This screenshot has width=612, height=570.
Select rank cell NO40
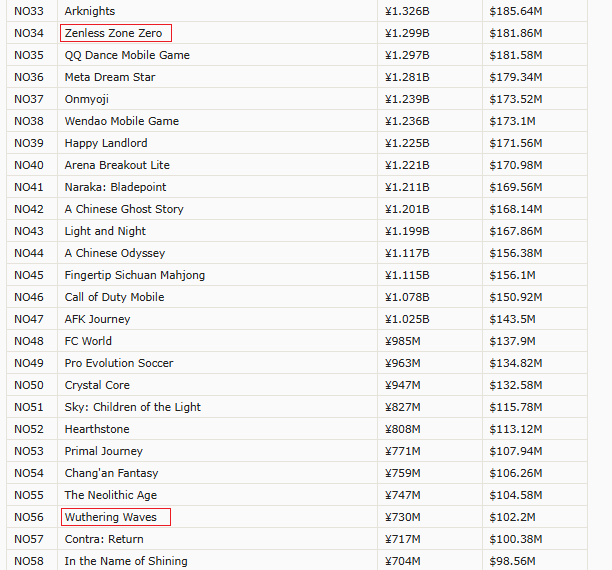(29, 165)
